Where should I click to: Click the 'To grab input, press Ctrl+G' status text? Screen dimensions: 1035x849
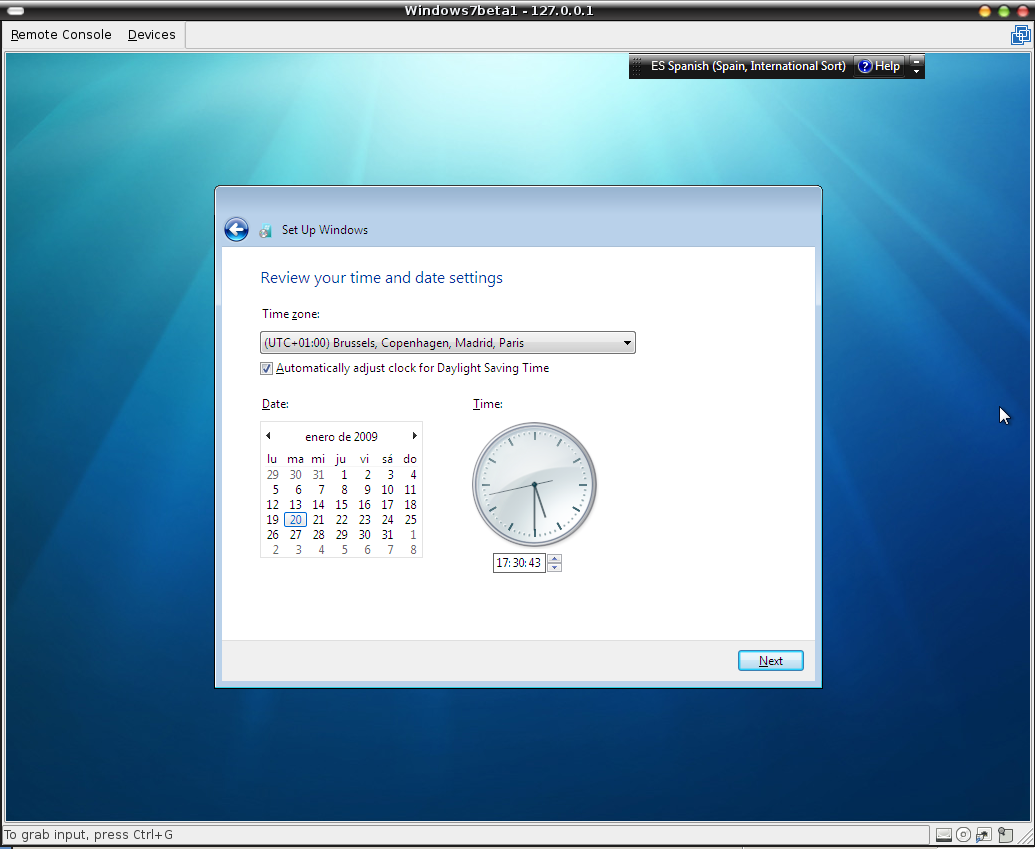88,835
